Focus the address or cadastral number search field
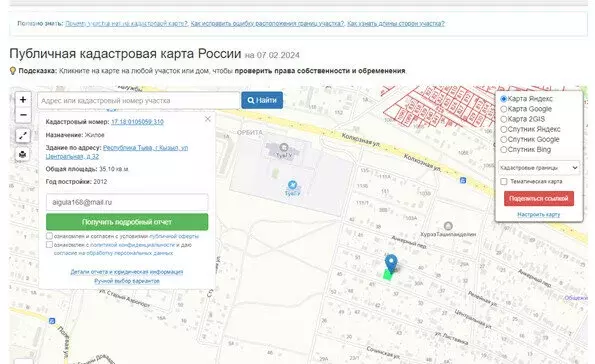This screenshot has width=595, height=364. (139, 101)
